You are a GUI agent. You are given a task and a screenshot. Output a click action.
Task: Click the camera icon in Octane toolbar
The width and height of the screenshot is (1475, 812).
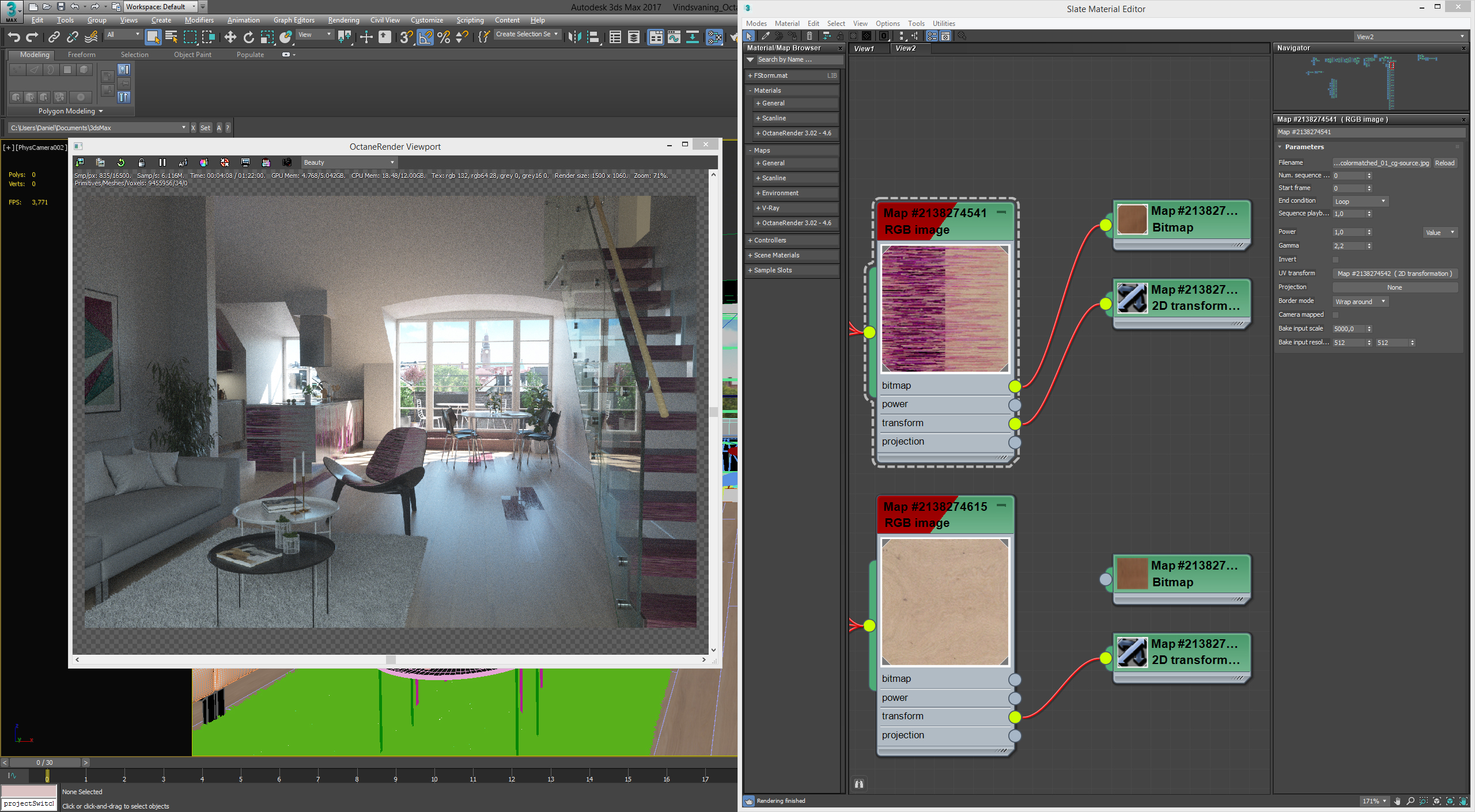tap(287, 162)
